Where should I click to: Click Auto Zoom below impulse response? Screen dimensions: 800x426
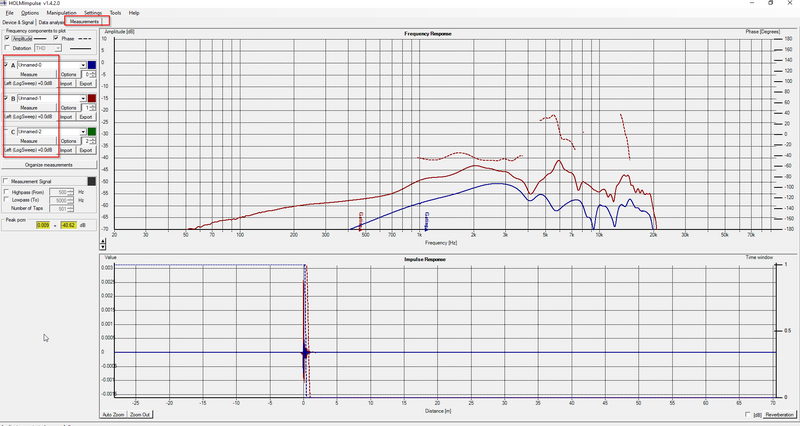pos(113,415)
